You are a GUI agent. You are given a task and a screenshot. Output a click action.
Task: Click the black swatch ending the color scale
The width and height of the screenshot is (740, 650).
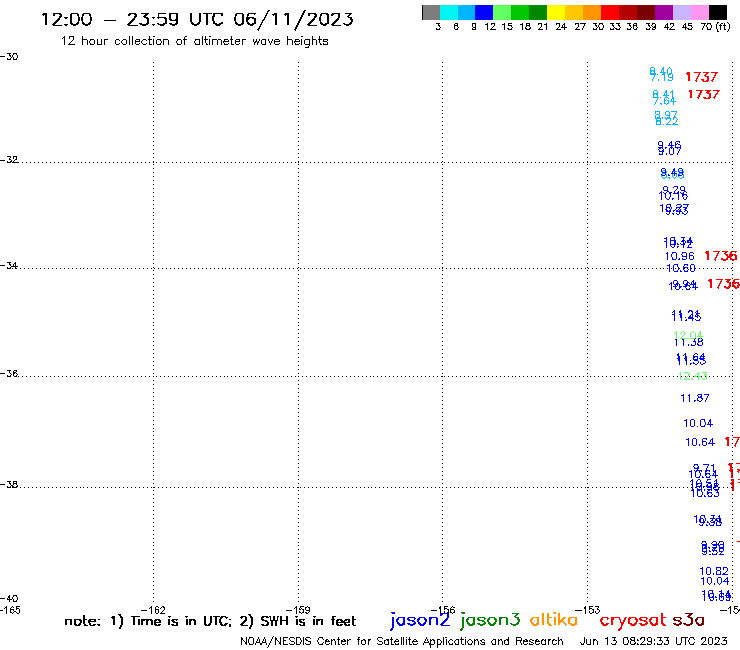(718, 12)
